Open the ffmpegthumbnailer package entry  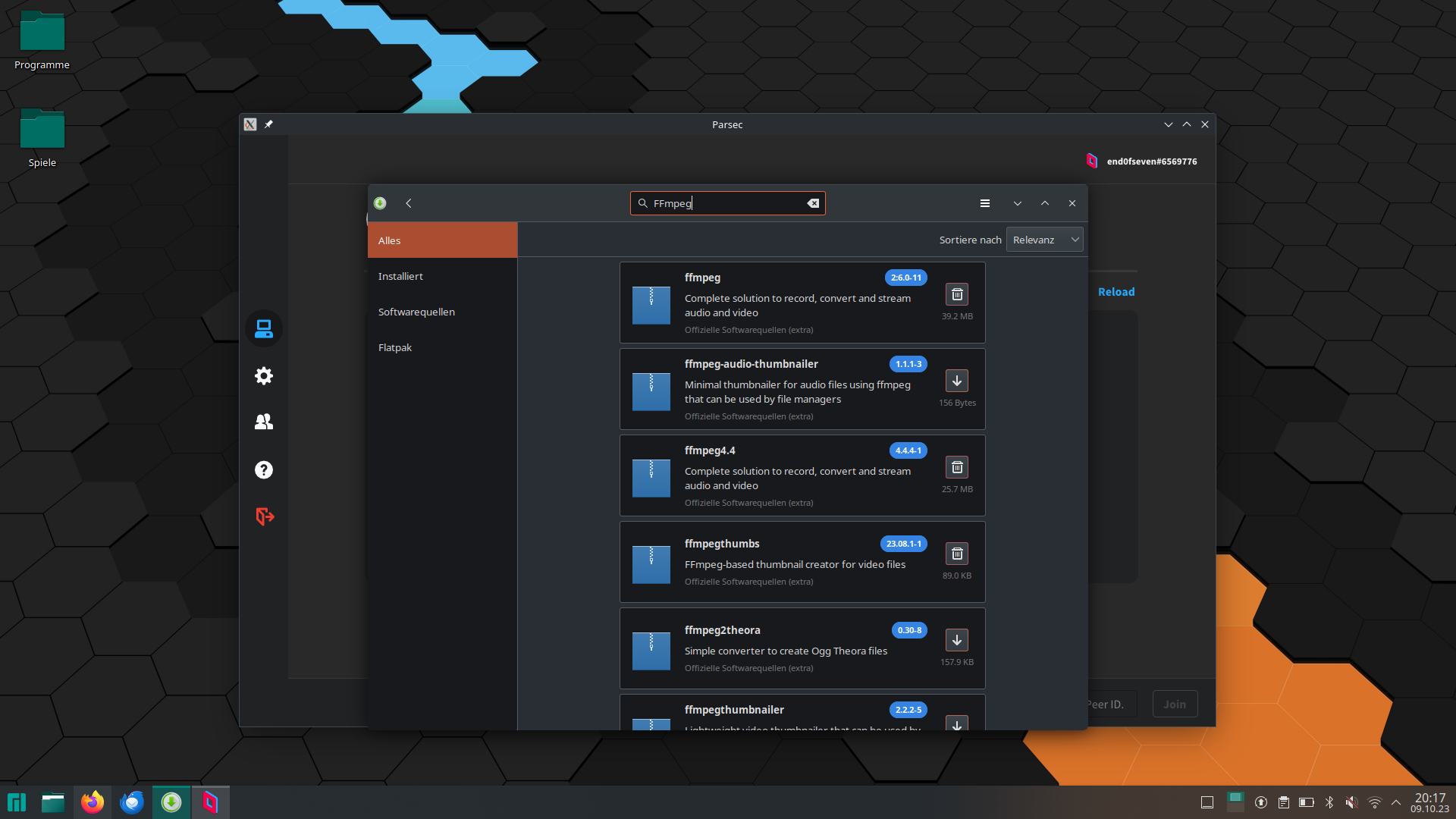pos(802,713)
